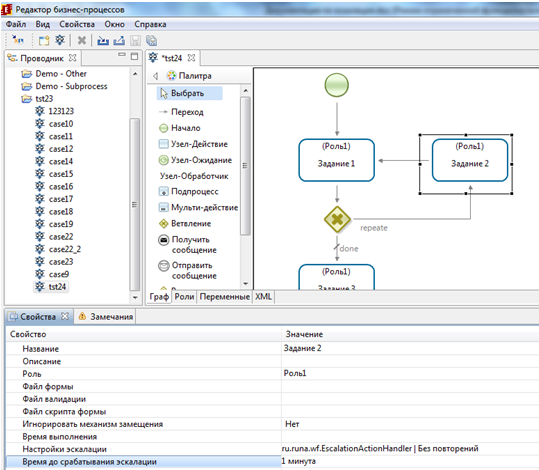Switch to the XML tab

[263, 297]
